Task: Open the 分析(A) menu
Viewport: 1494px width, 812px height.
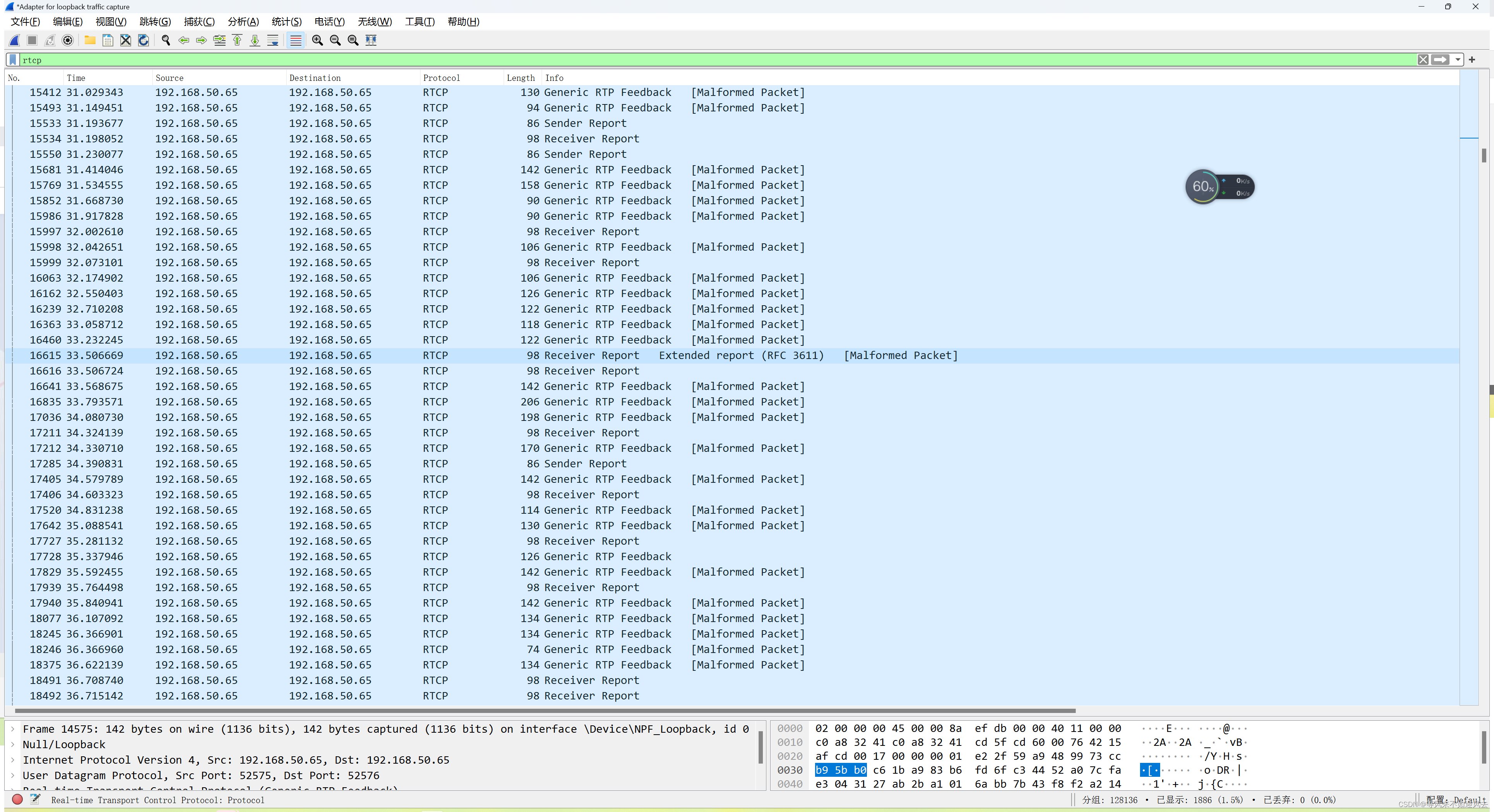Action: [243, 21]
